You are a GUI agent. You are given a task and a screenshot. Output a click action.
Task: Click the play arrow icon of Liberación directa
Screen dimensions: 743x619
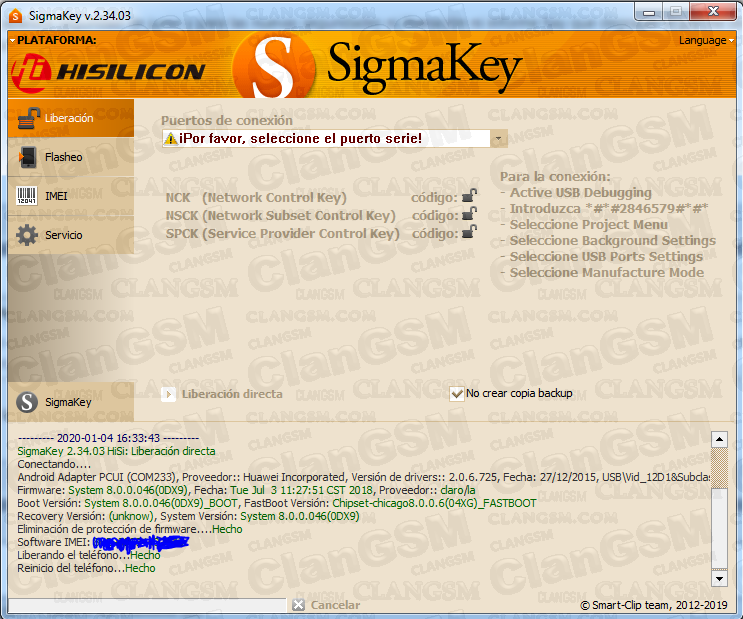pos(168,394)
